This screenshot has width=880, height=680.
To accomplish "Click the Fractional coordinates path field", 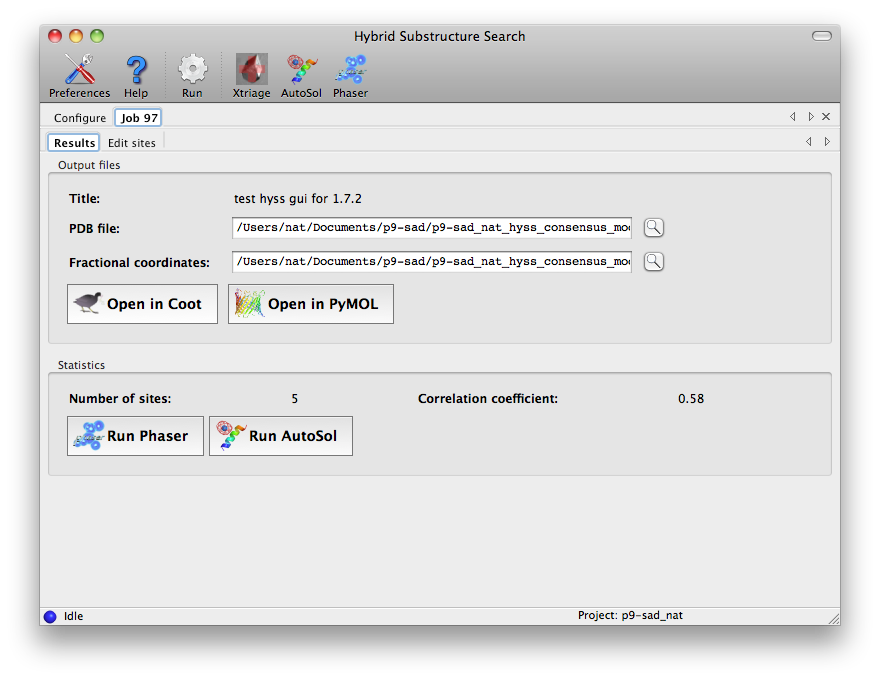I will 432,262.
